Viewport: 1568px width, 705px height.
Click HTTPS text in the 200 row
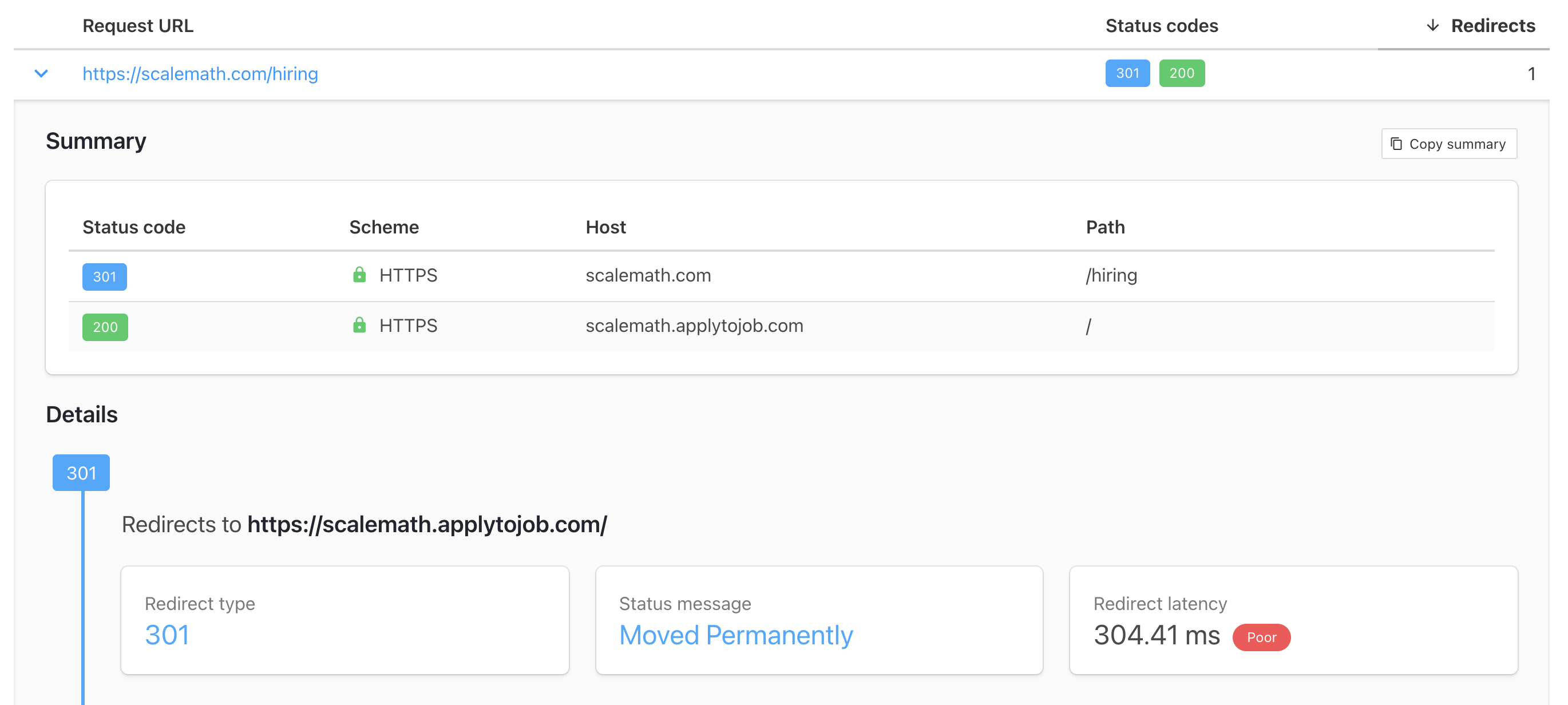tap(409, 326)
